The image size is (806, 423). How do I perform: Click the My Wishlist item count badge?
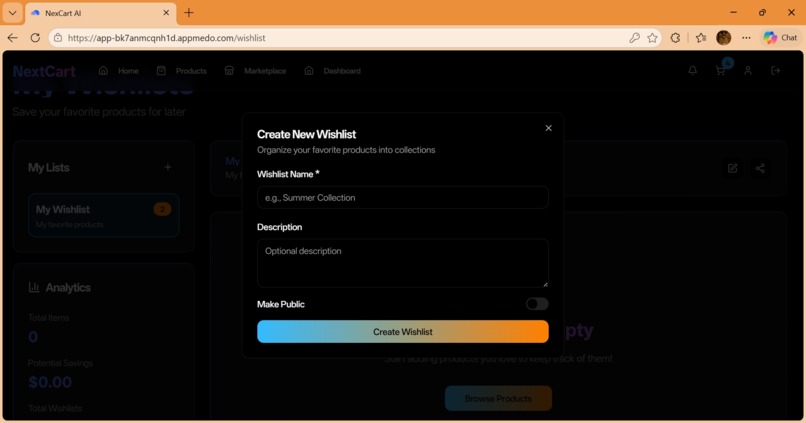[162, 209]
